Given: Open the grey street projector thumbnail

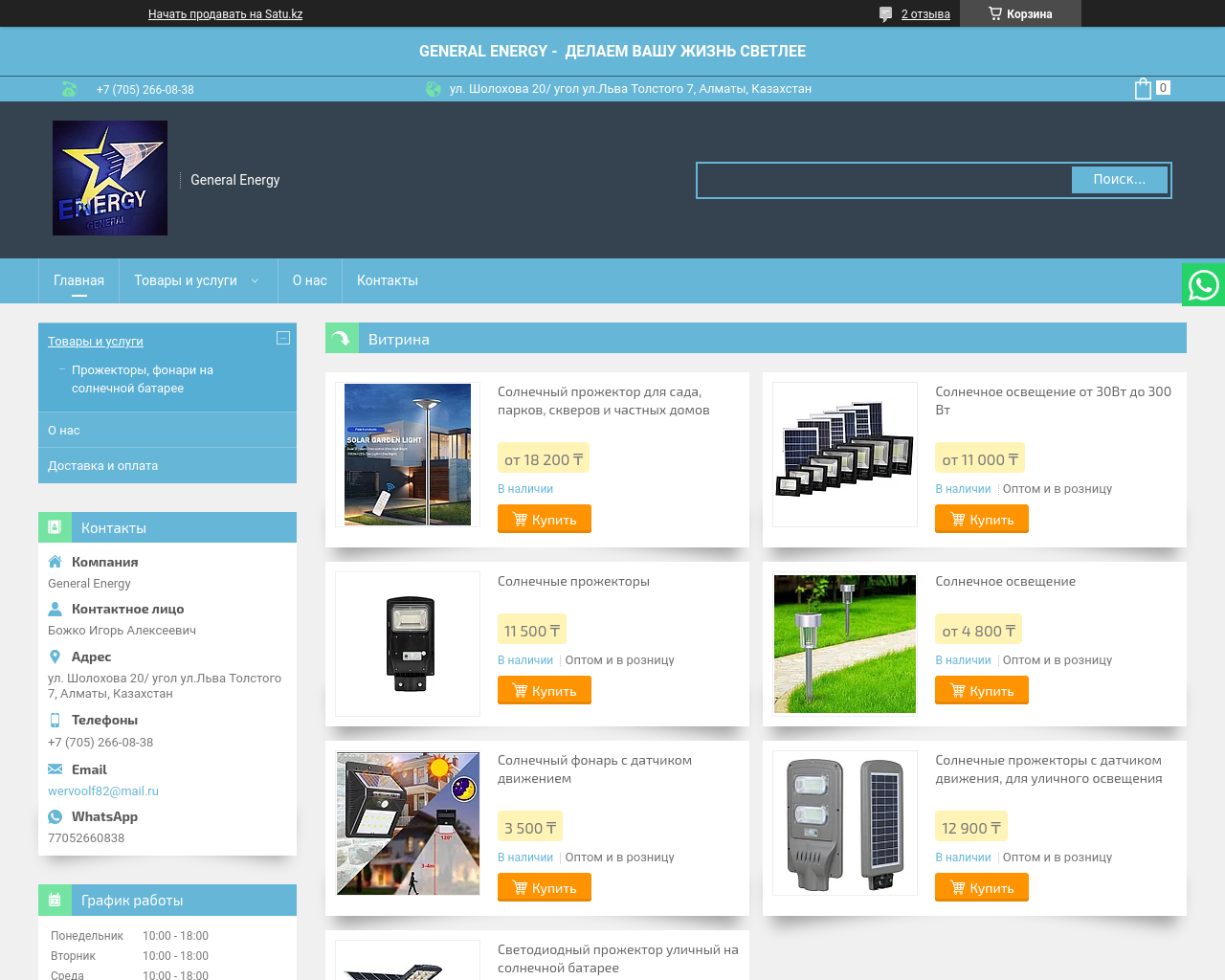Looking at the screenshot, I should tap(845, 823).
